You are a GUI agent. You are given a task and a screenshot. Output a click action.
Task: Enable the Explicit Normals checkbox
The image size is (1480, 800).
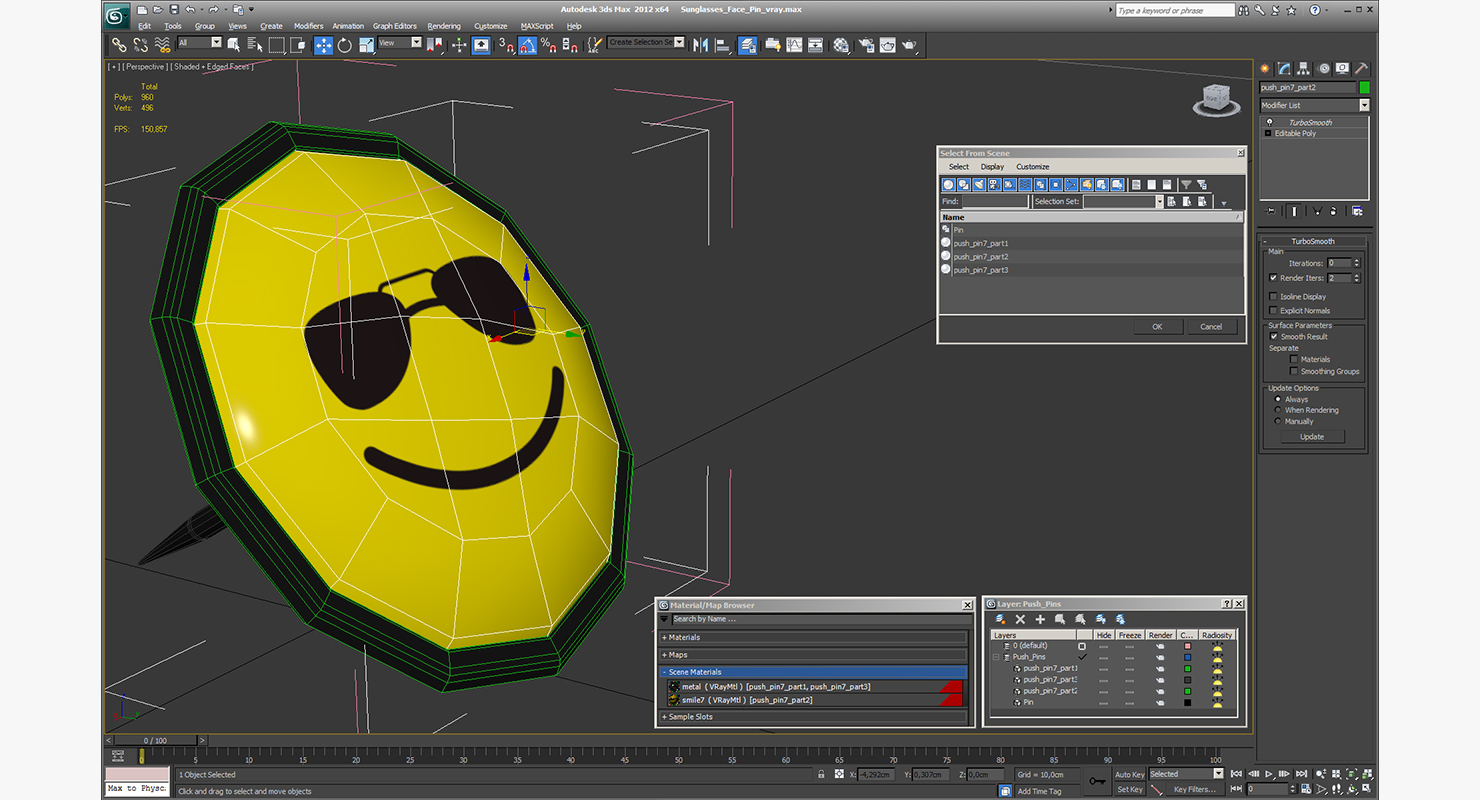click(x=1273, y=311)
